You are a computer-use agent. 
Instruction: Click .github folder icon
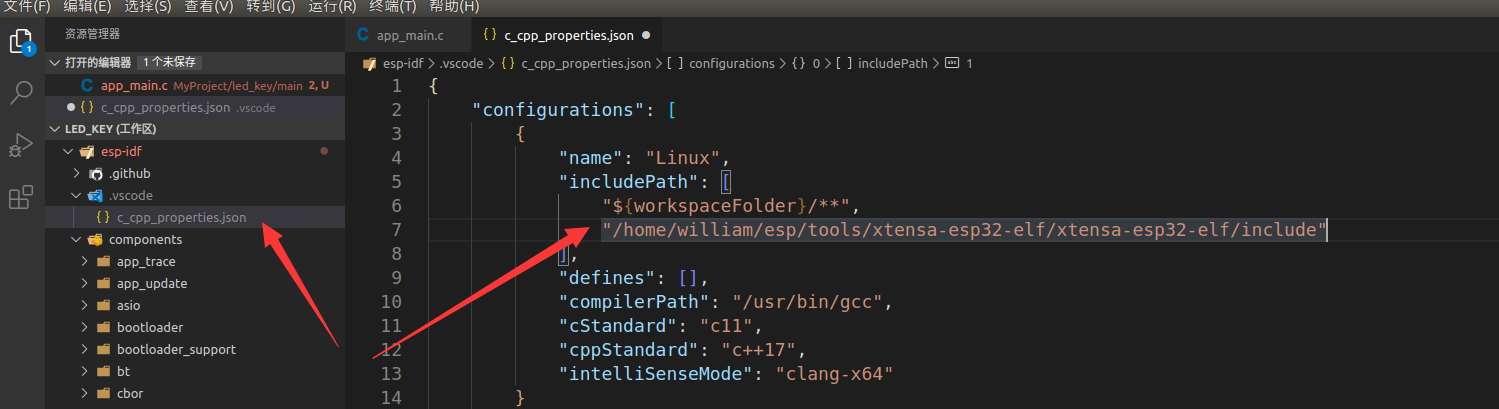pyautogui.click(x=96, y=174)
